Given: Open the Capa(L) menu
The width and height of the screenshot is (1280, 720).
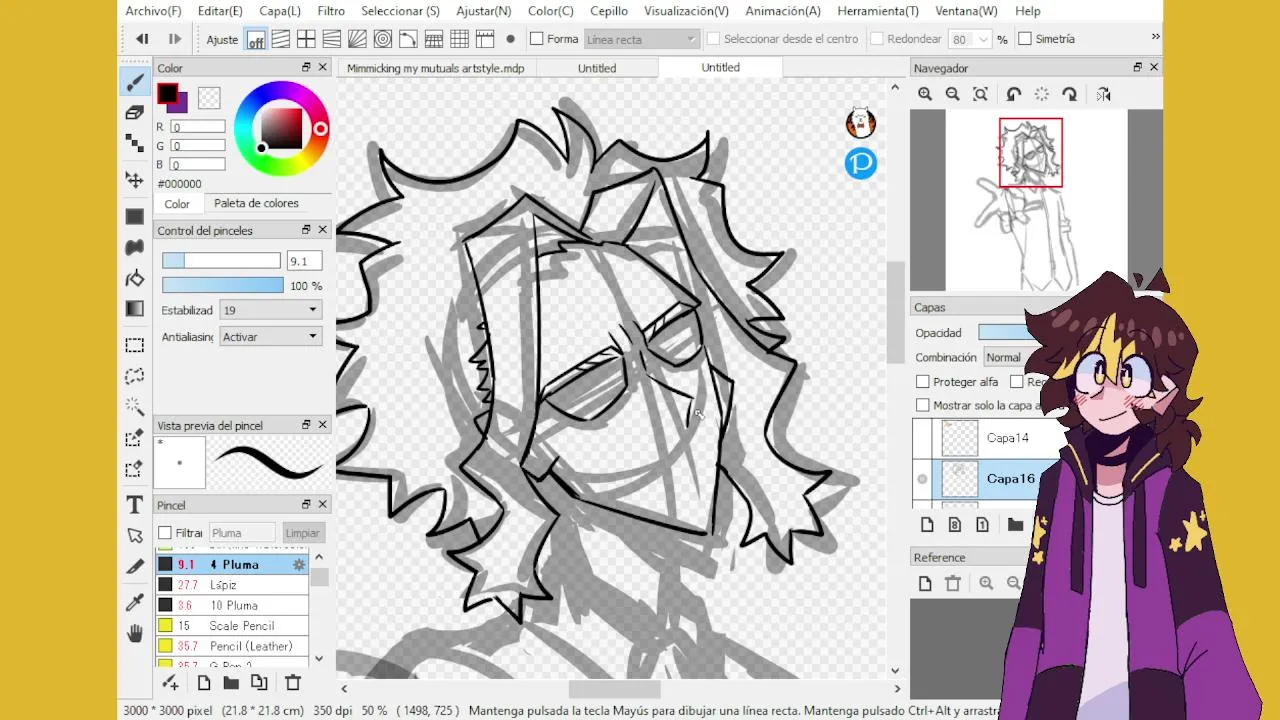Looking at the screenshot, I should 280,11.
